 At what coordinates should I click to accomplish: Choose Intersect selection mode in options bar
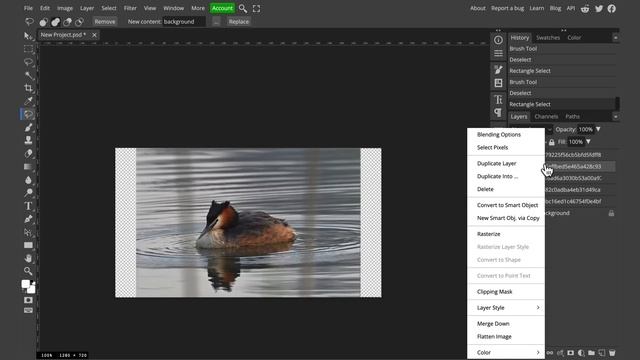coord(79,22)
